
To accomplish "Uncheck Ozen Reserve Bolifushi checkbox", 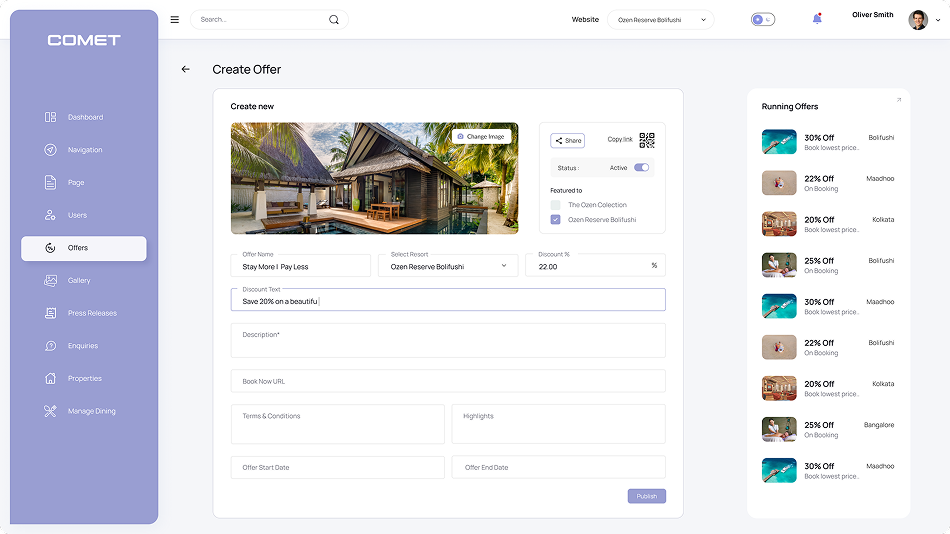I will coord(556,220).
